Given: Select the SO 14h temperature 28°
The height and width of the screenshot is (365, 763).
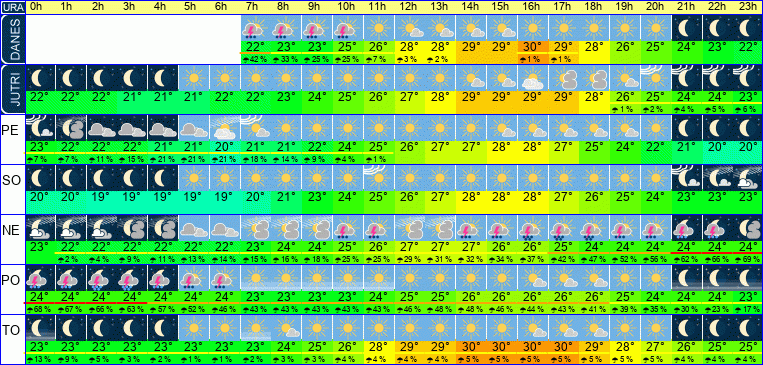Looking at the screenshot, I should tap(471, 197).
